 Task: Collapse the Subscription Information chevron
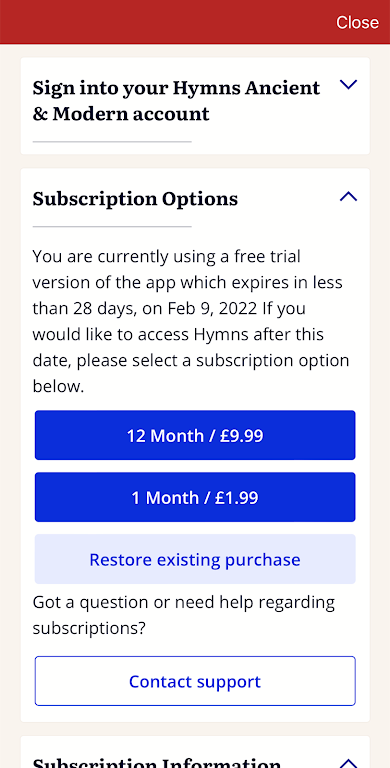click(x=348, y=764)
